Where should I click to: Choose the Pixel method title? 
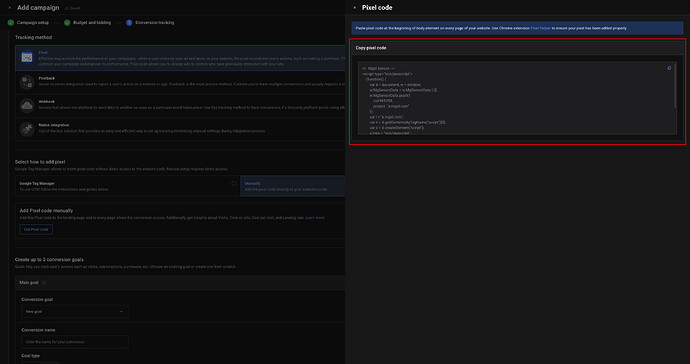43,52
